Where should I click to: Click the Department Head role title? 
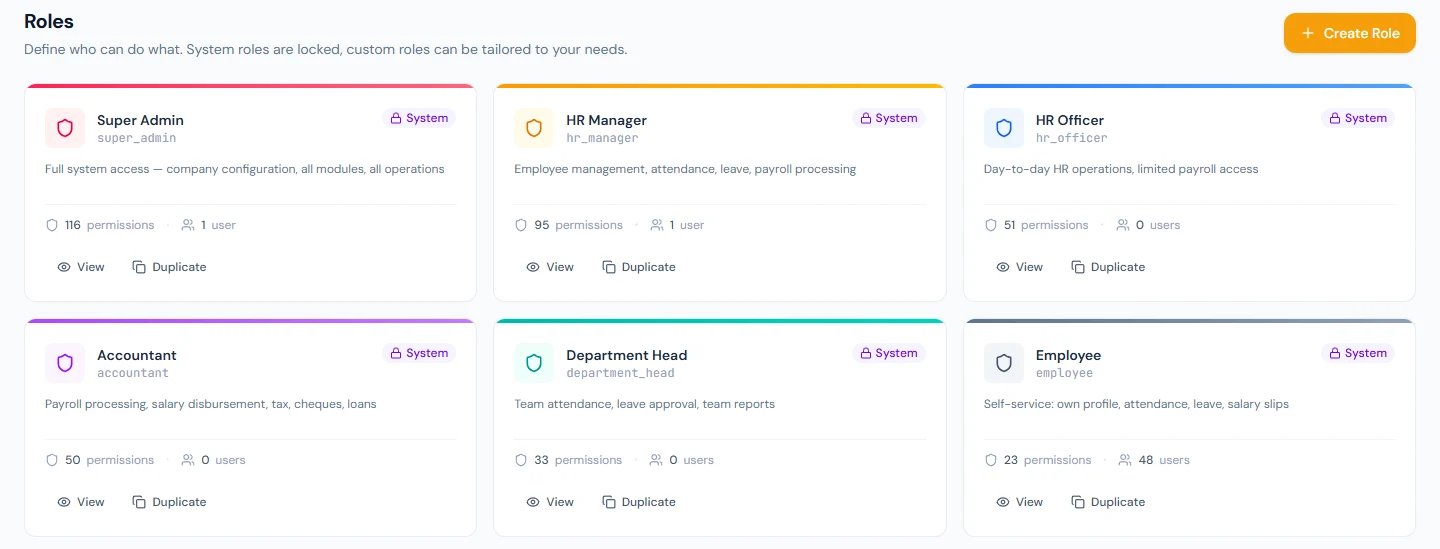pyautogui.click(x=627, y=355)
